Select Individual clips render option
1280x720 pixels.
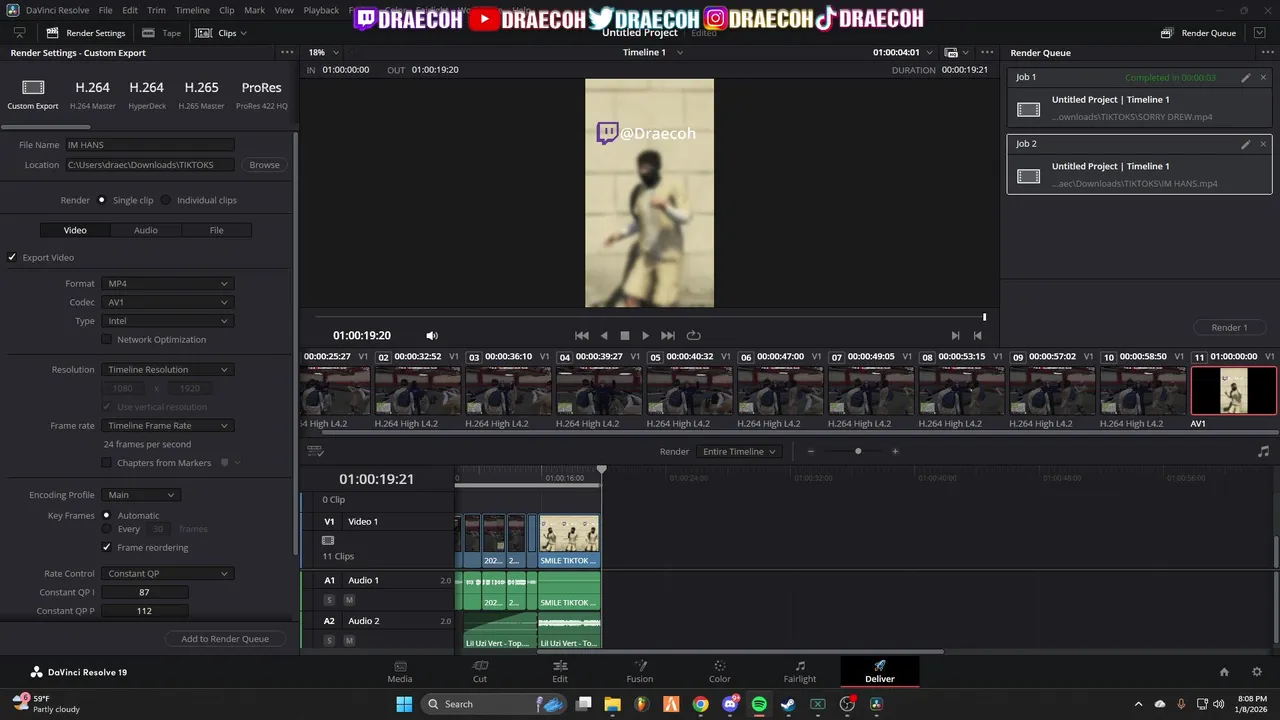coord(166,200)
